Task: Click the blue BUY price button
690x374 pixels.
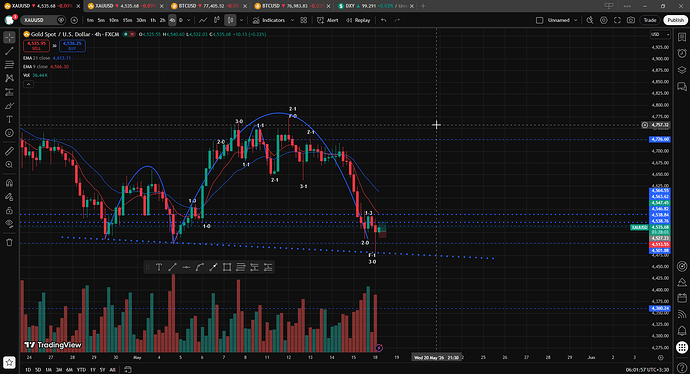Action: (72, 46)
